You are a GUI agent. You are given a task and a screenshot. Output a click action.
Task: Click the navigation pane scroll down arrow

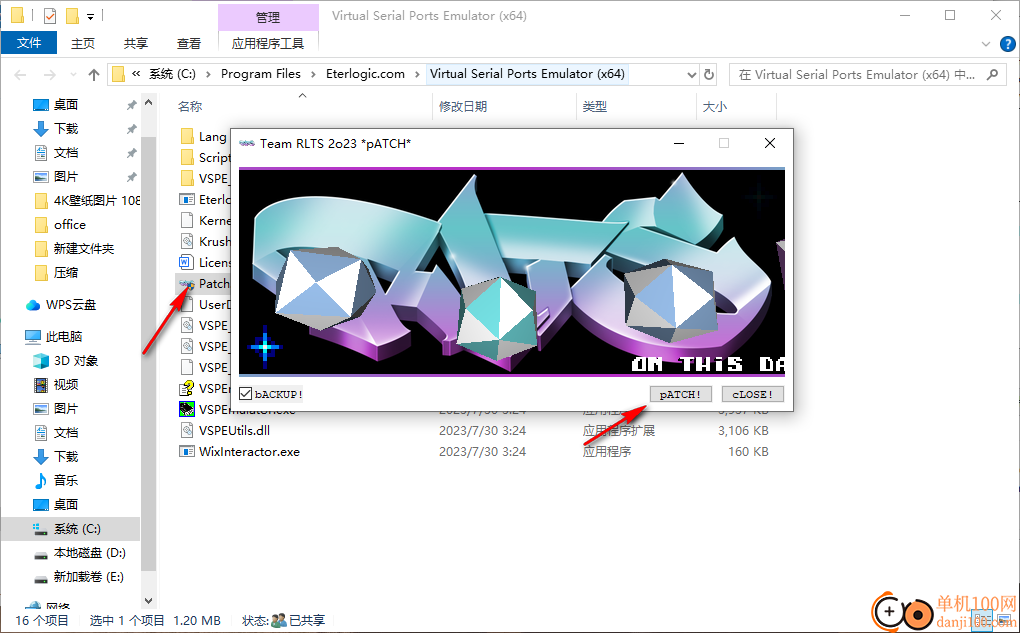148,600
